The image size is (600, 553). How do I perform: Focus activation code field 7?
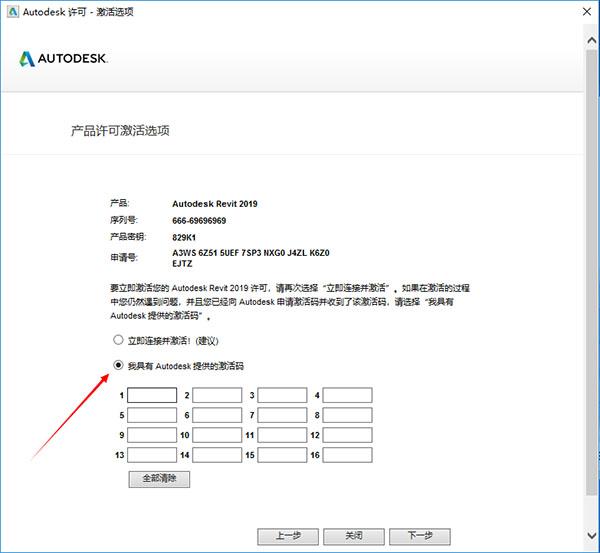point(282,415)
